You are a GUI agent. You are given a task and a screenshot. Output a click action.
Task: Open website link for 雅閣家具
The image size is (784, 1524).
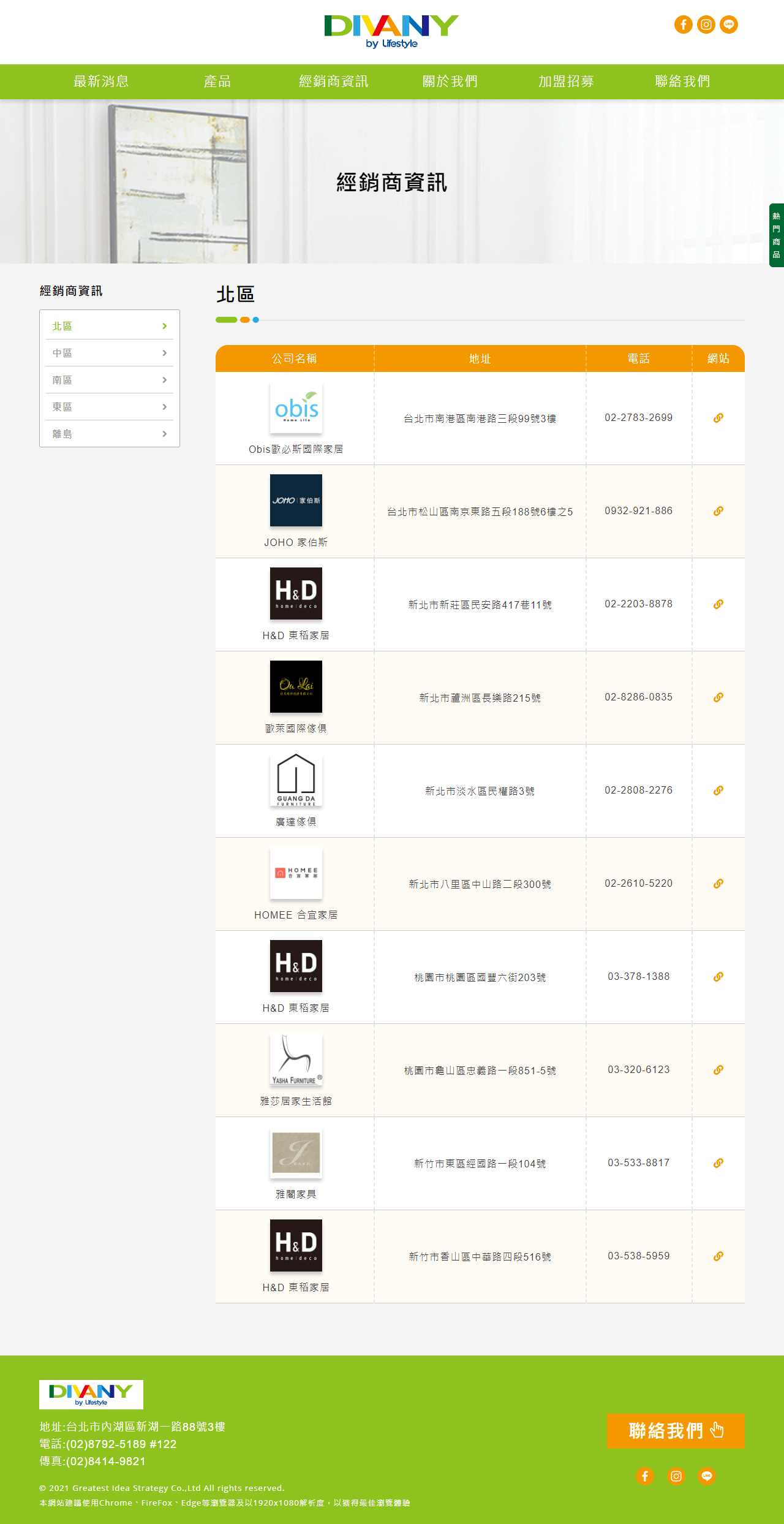(x=718, y=1163)
